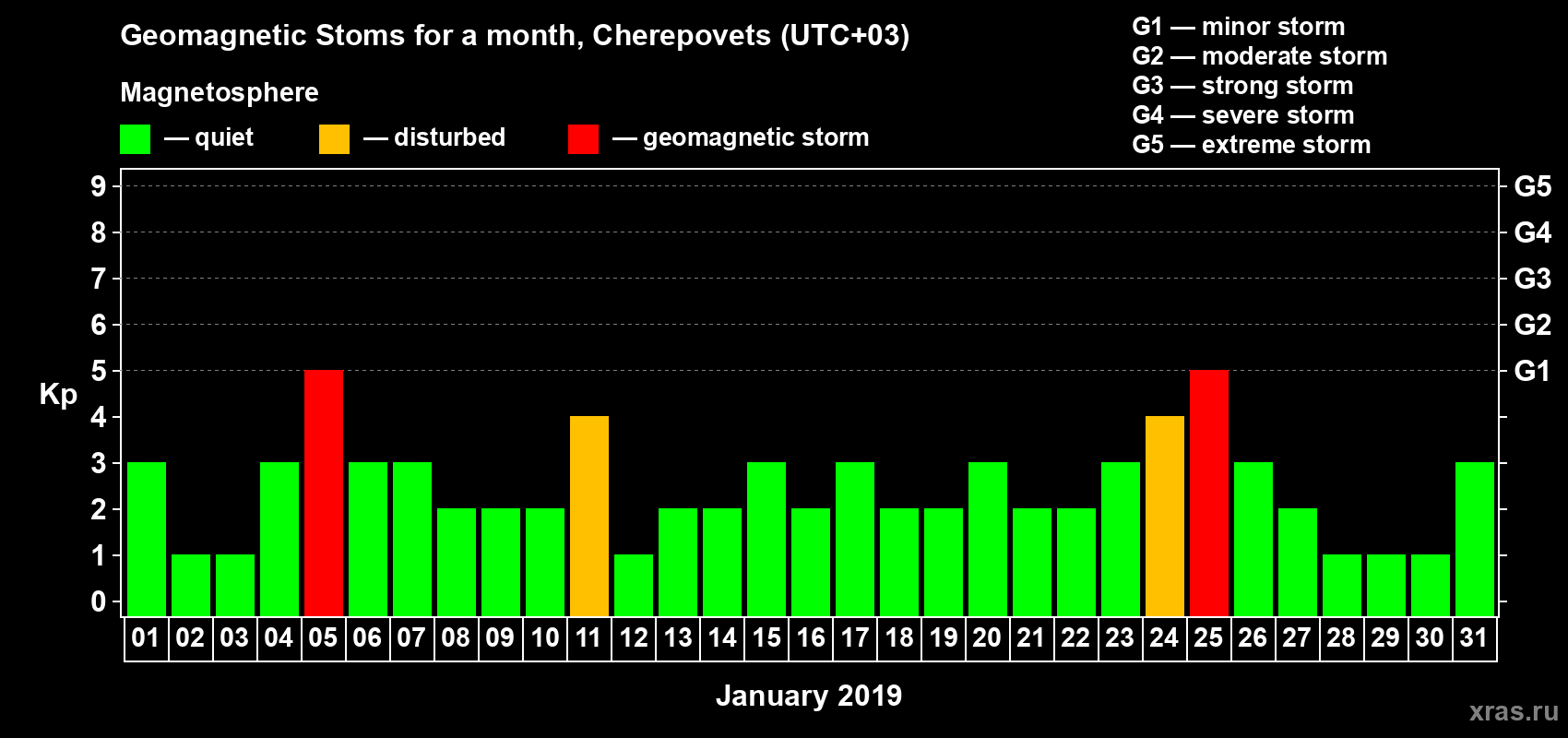Click the red geomagnetic storm legend swatch
1568x738 pixels.
(x=584, y=139)
